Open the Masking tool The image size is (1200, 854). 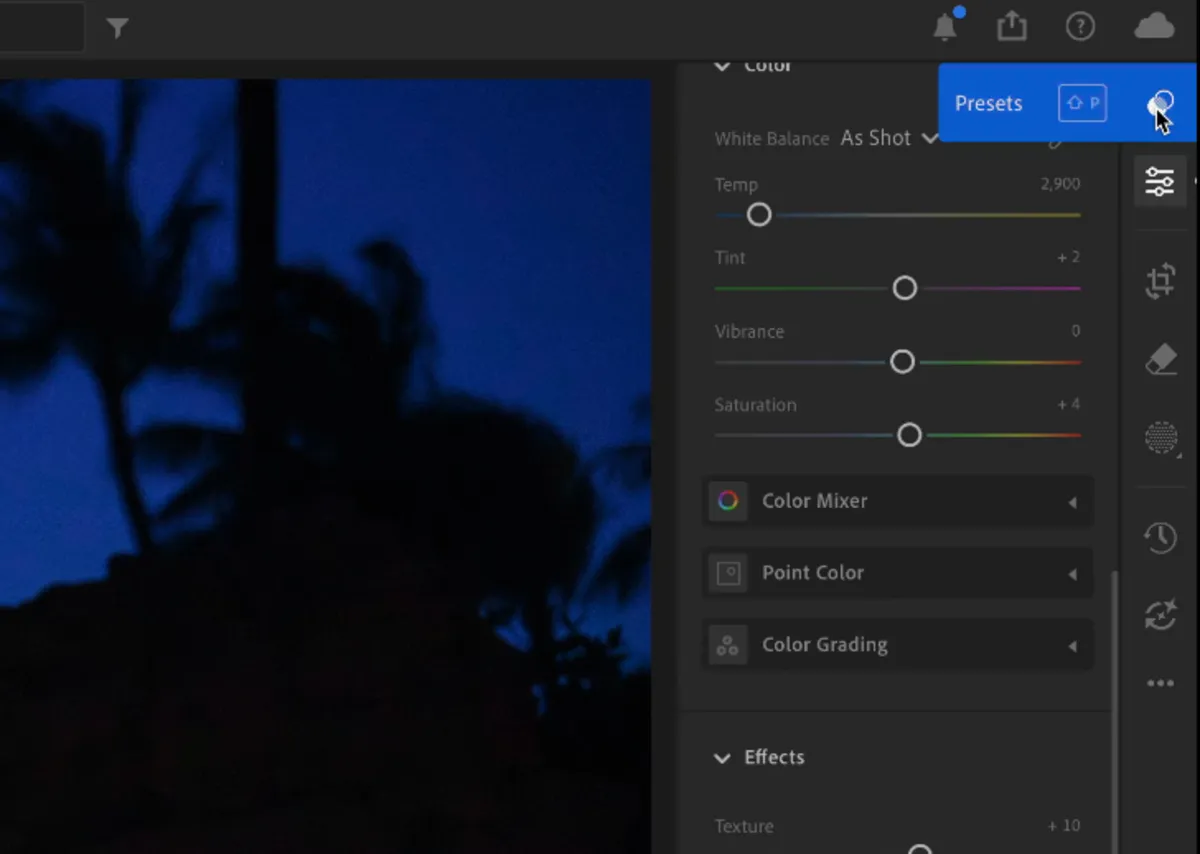point(1160,438)
